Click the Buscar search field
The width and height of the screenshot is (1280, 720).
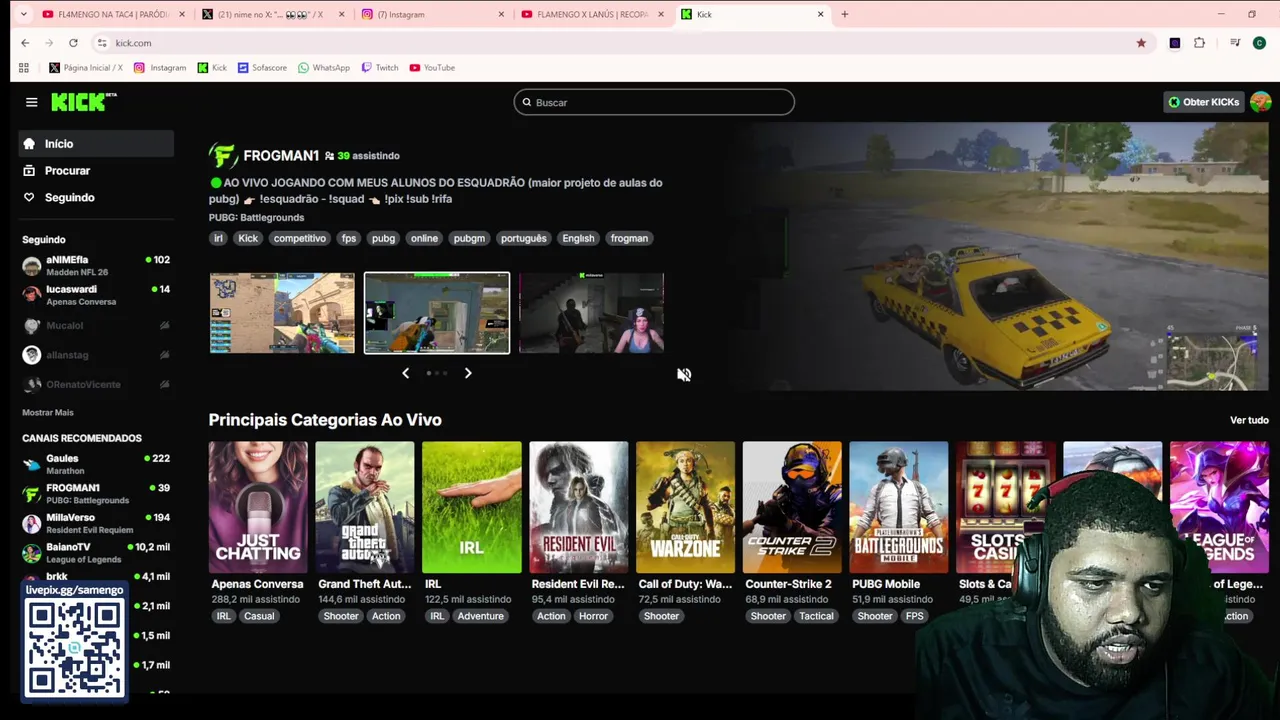tap(654, 102)
